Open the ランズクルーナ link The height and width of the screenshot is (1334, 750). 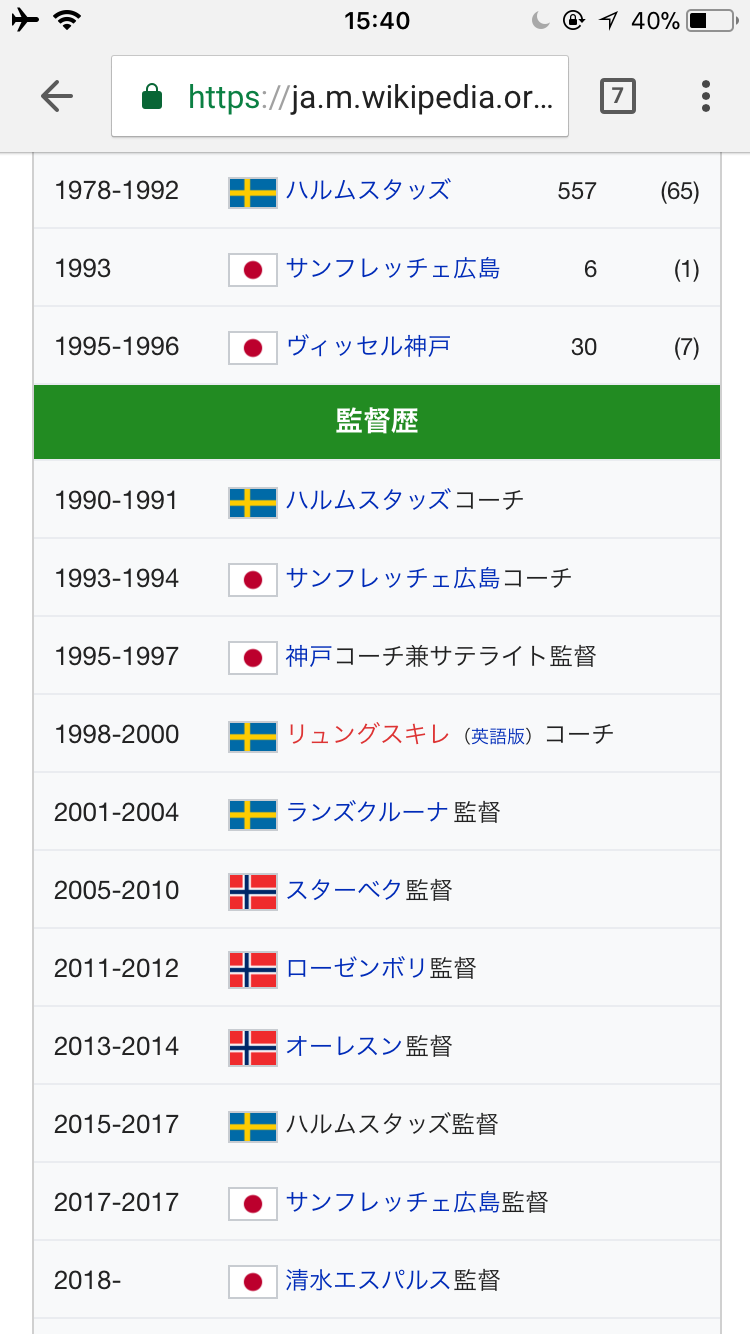point(367,812)
